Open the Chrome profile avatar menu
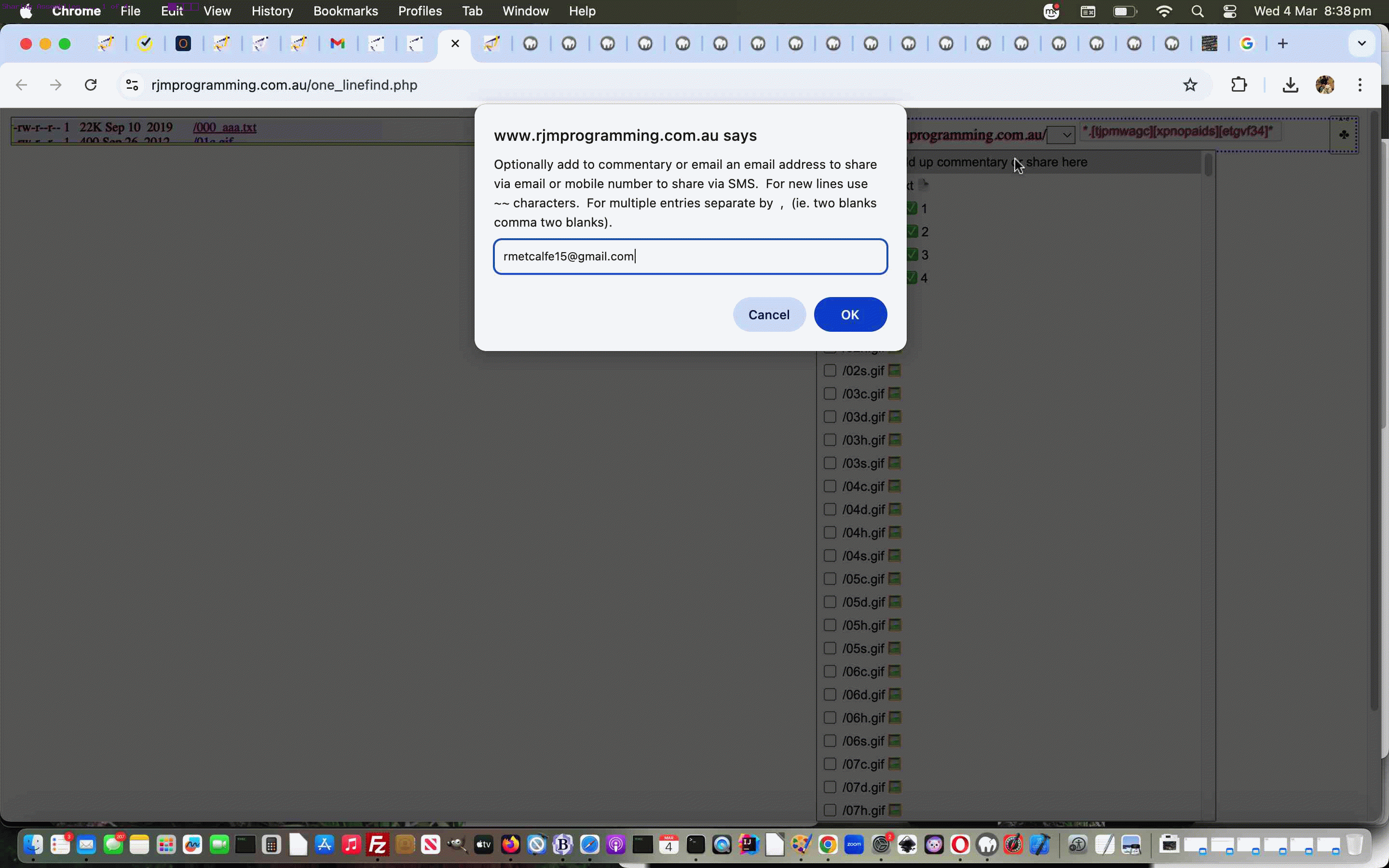Image resolution: width=1389 pixels, height=868 pixels. pyautogui.click(x=1325, y=85)
